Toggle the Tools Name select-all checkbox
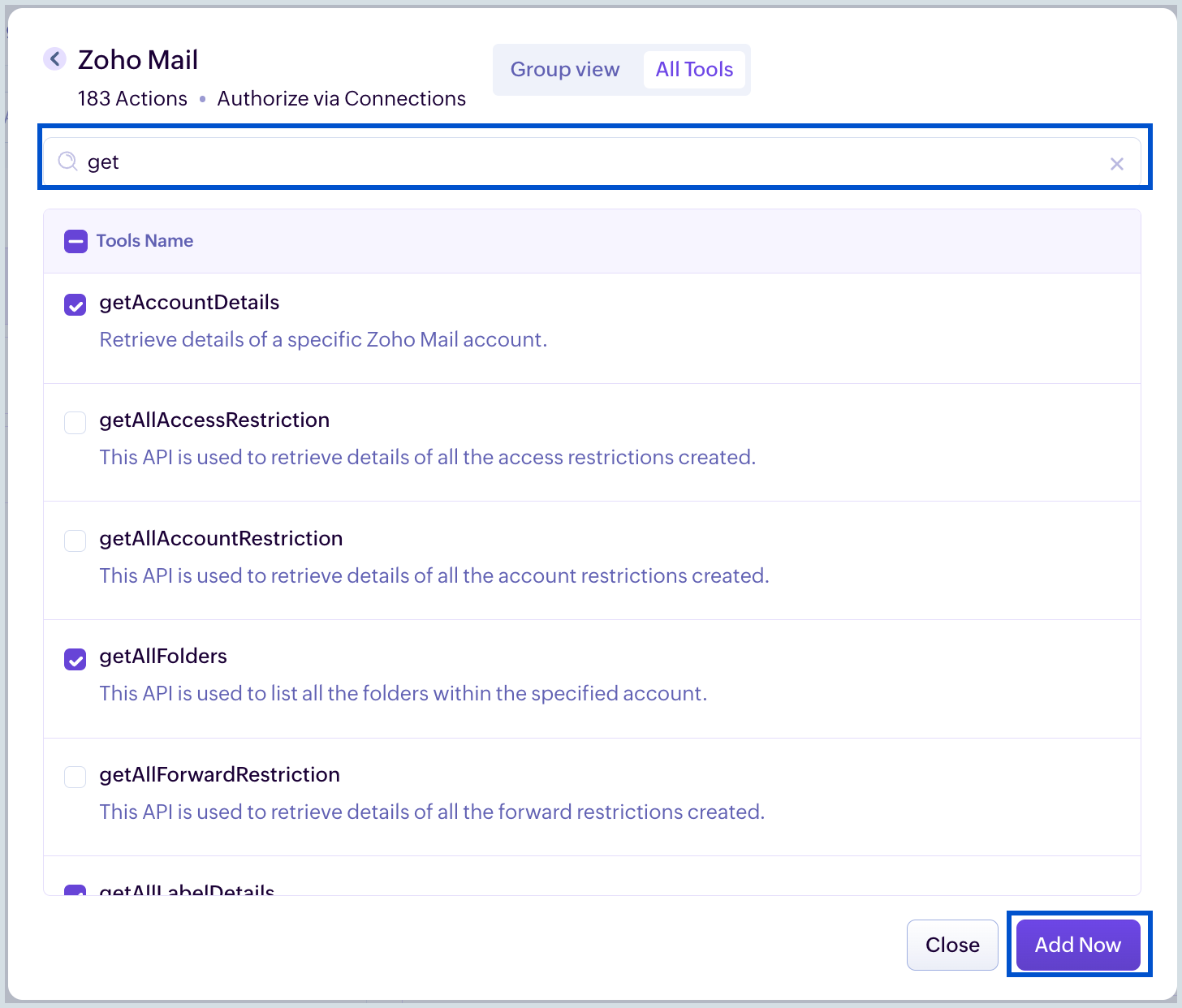This screenshot has width=1182, height=1008. 75,241
